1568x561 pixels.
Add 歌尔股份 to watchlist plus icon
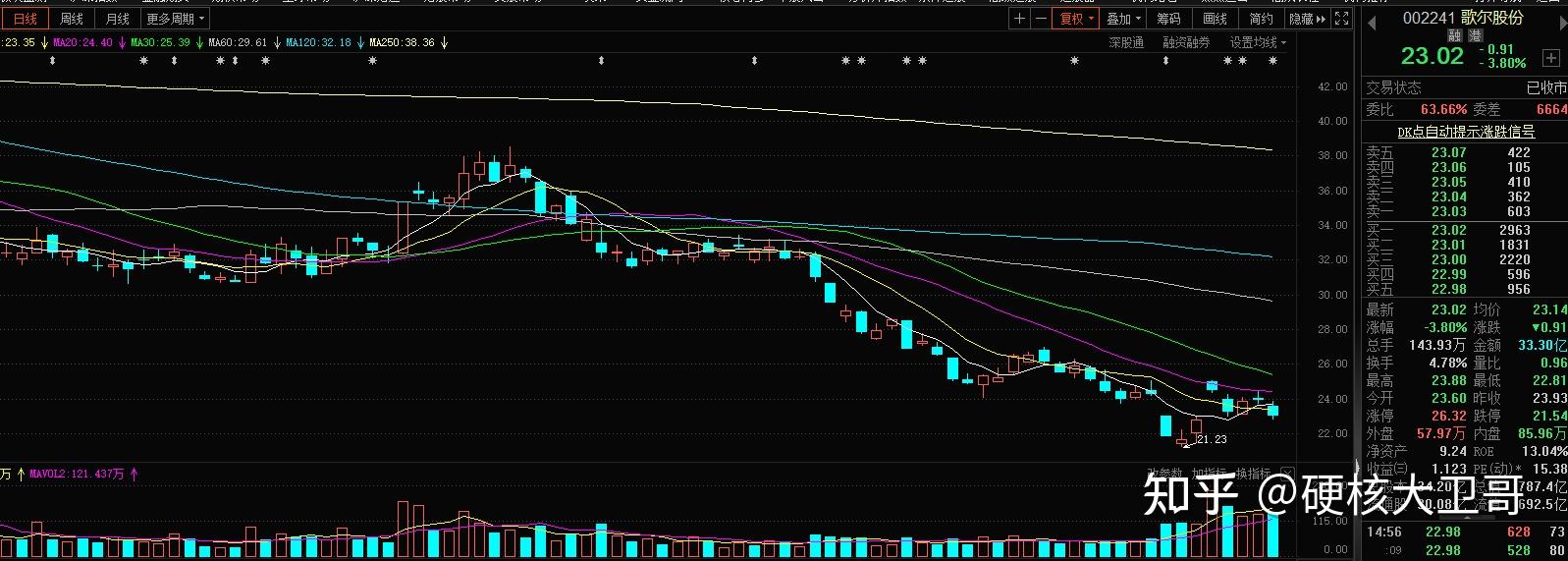1551,57
